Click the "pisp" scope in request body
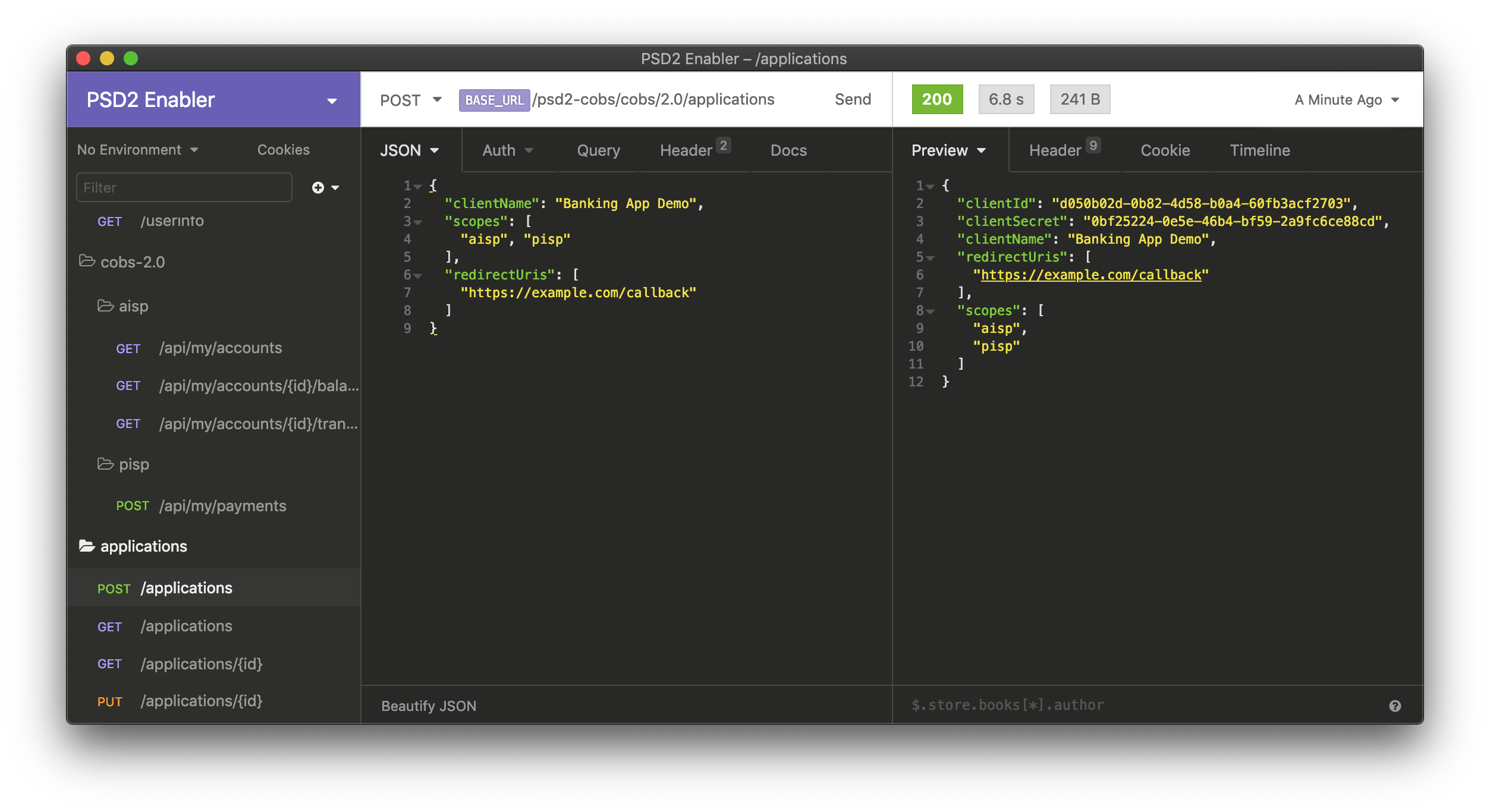This screenshot has width=1490, height=812. (547, 239)
